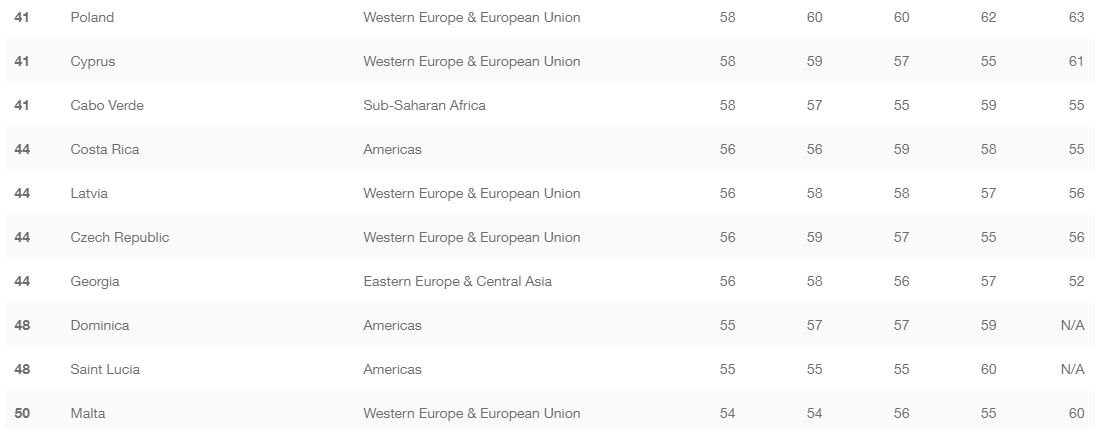Click Sub-Saharan Africa region text
The width and height of the screenshot is (1108, 428).
tap(424, 106)
